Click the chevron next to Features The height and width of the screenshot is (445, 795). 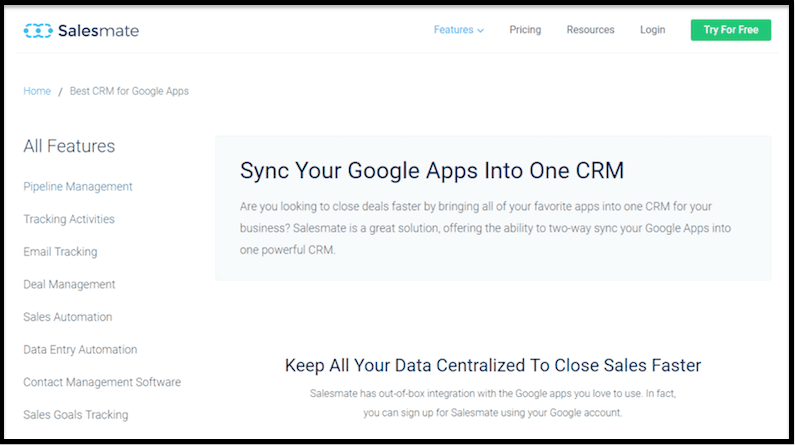pos(480,31)
